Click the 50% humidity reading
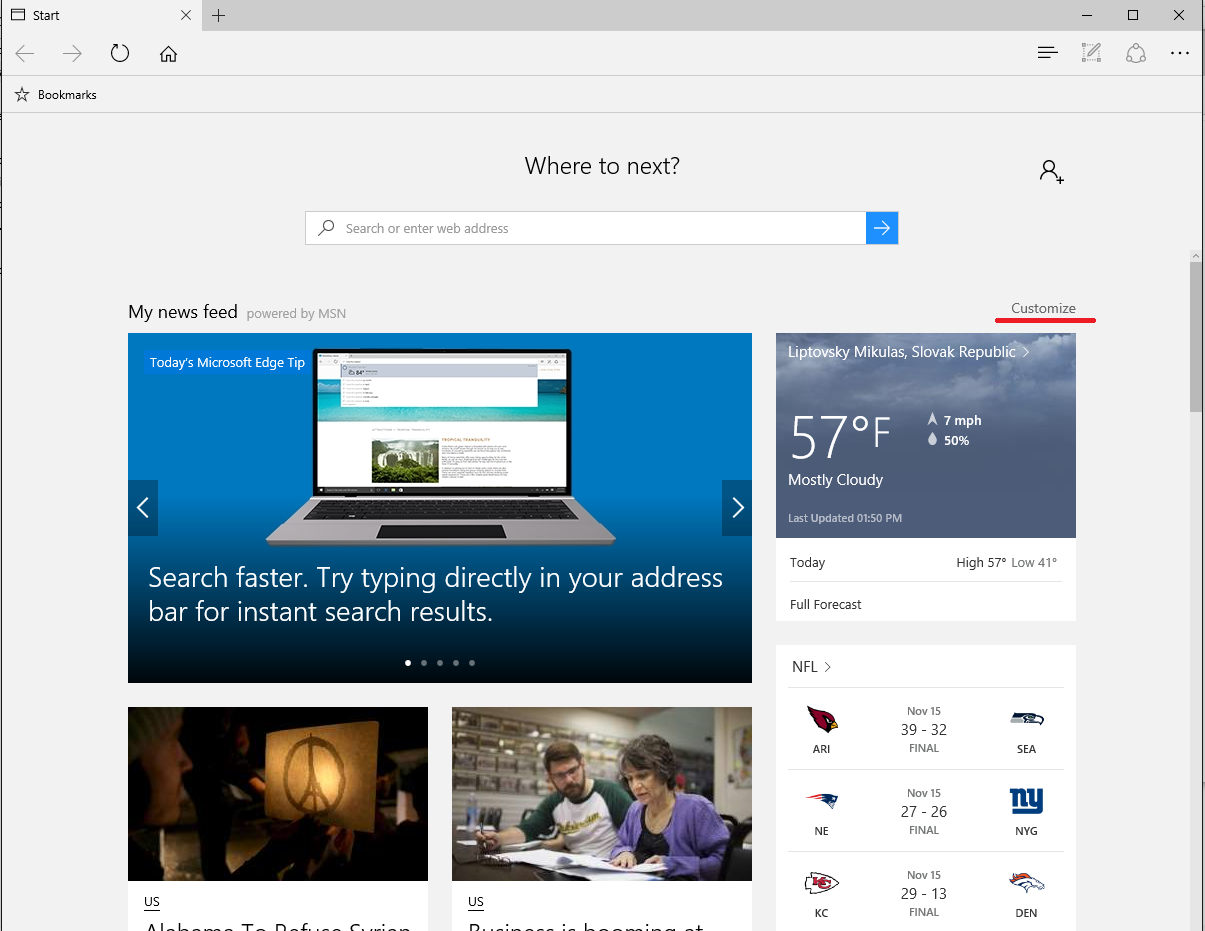Viewport: 1205px width, 931px height. [x=948, y=440]
